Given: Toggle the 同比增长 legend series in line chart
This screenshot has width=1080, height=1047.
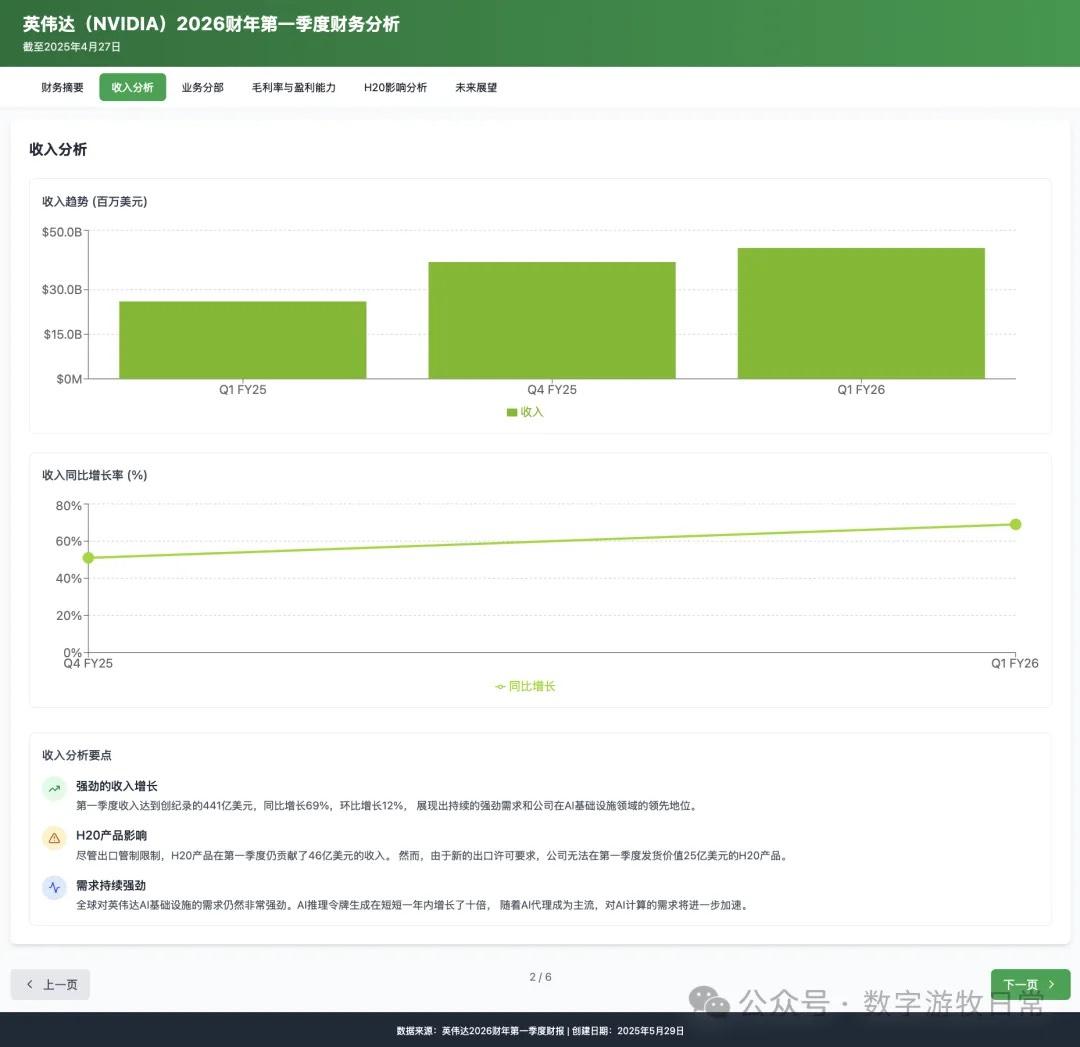Looking at the screenshot, I should coord(525,687).
